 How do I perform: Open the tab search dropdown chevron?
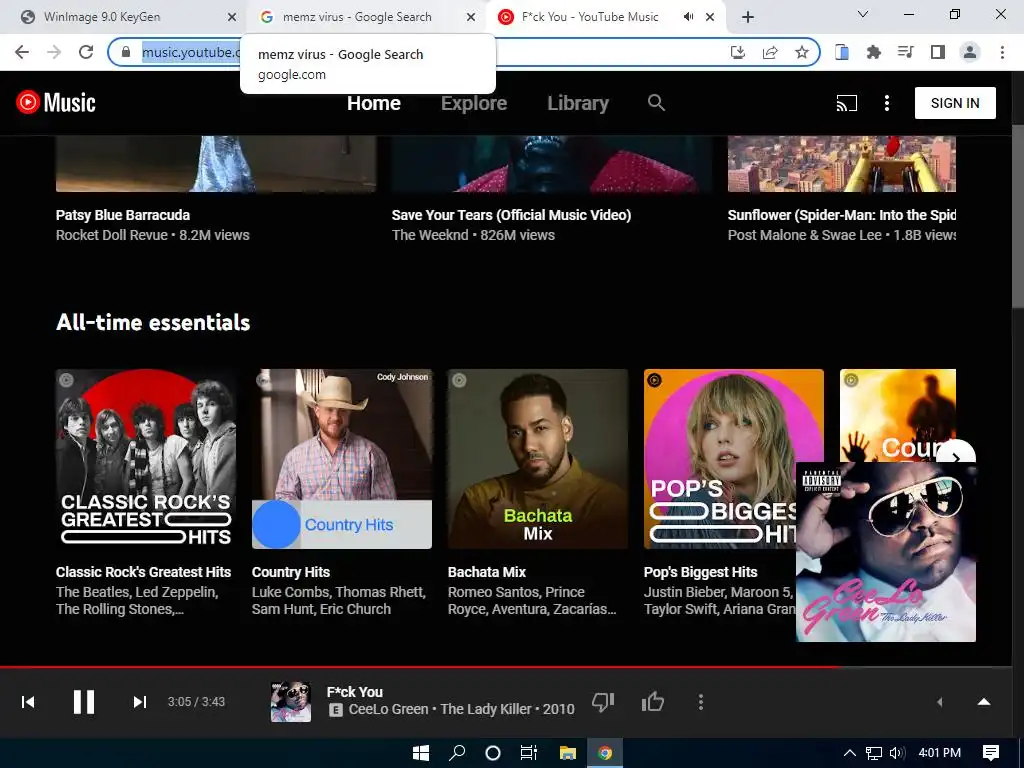tap(863, 14)
